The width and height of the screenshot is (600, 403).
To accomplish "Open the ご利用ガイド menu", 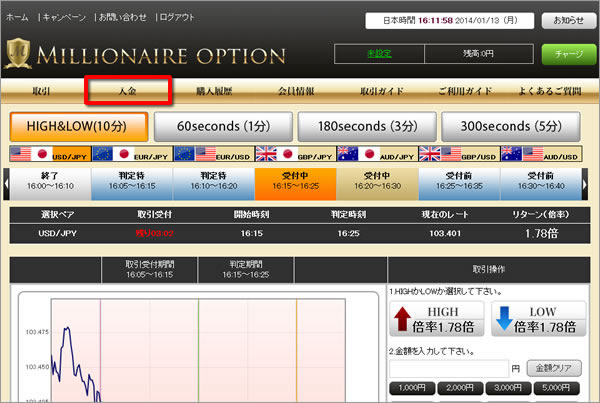I will click(465, 91).
